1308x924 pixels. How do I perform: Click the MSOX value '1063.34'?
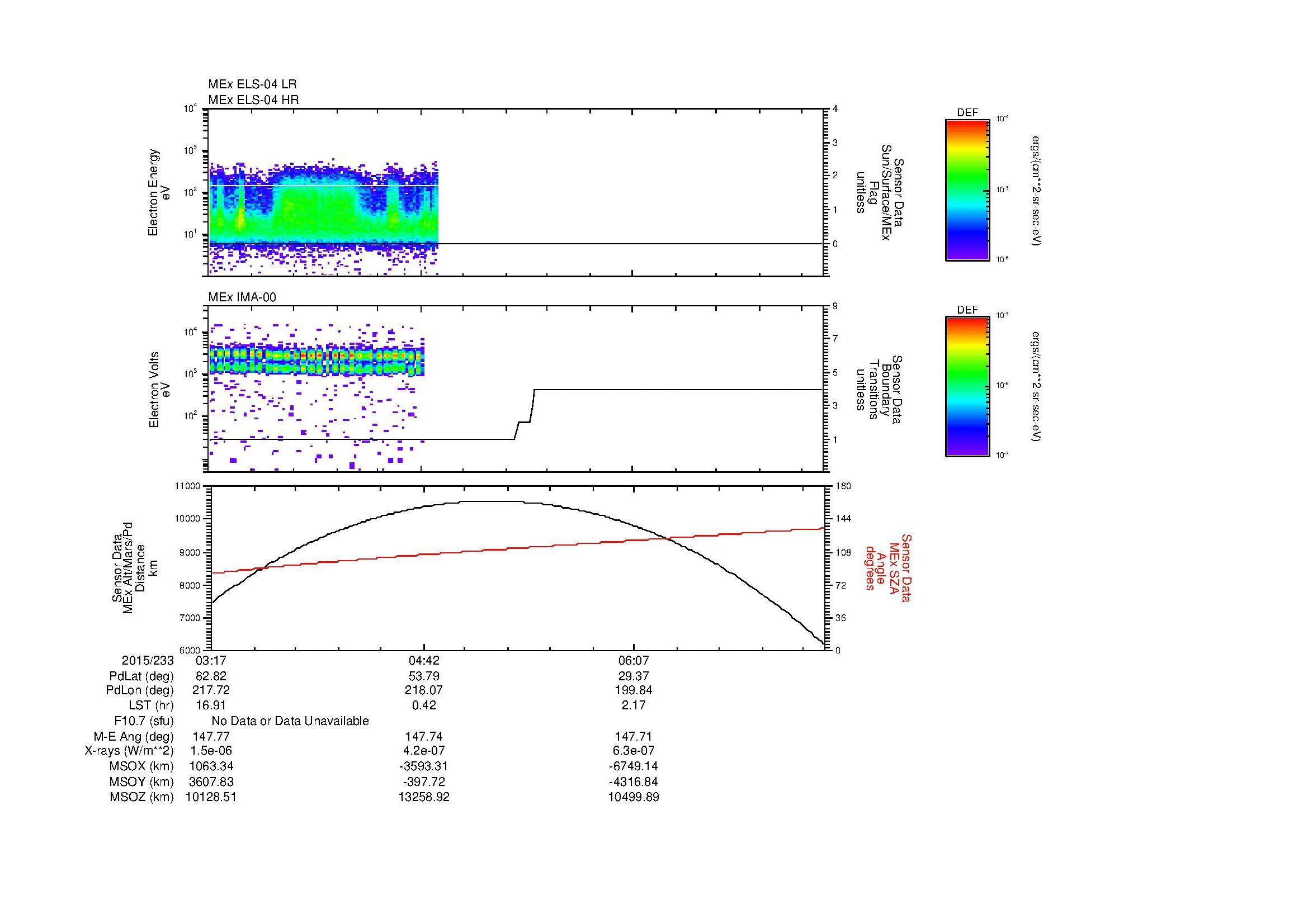(211, 766)
